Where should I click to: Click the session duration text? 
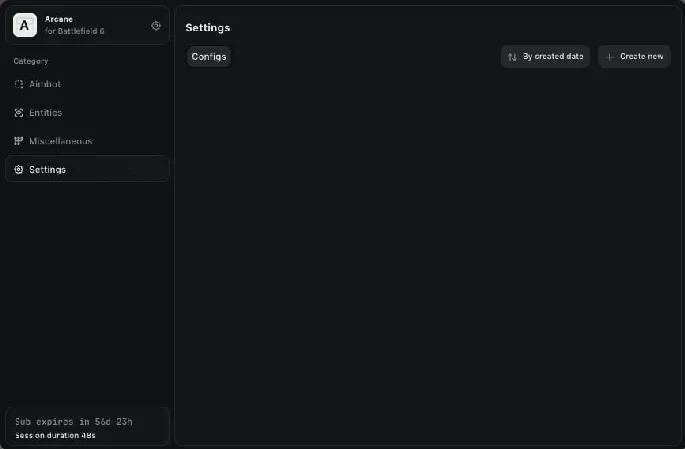pos(55,436)
